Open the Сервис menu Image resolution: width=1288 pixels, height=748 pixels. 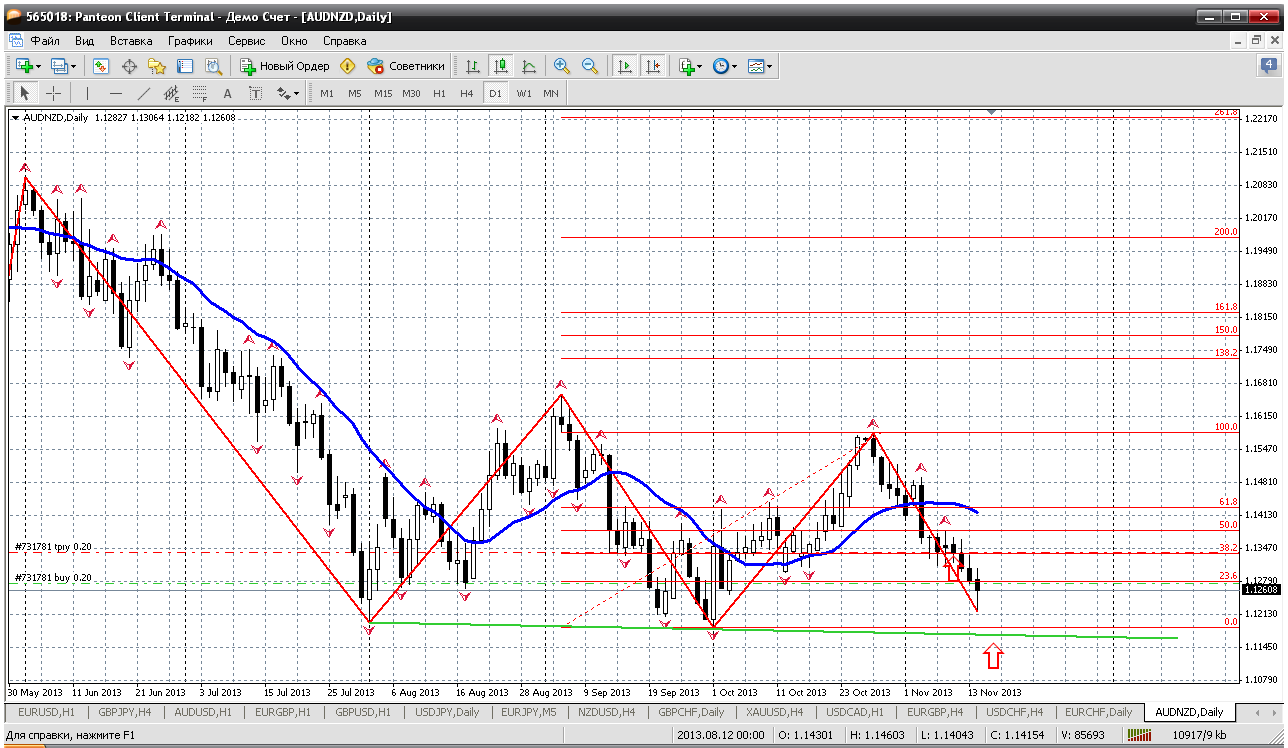point(246,41)
